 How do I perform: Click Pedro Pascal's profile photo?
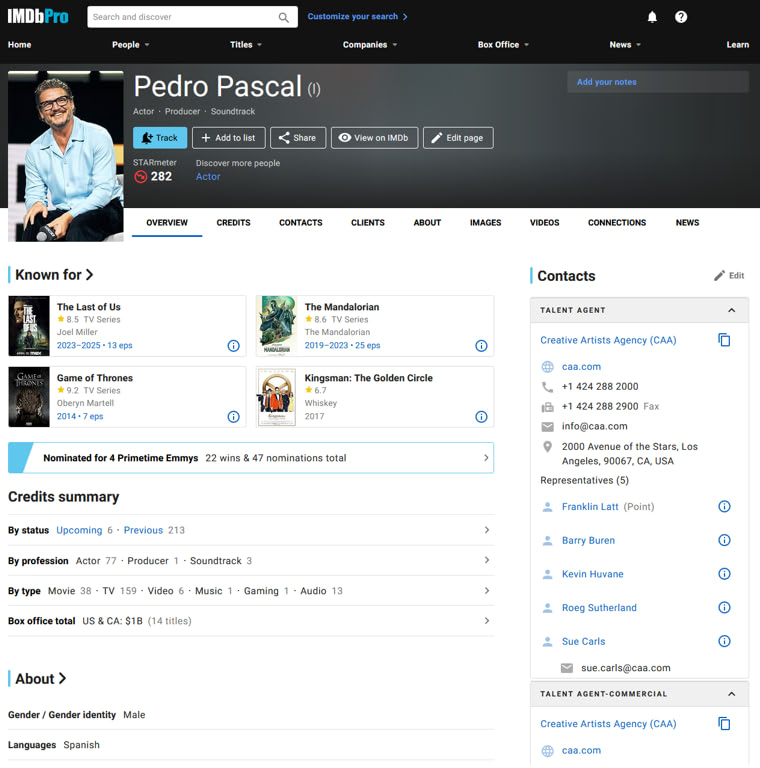[66, 156]
